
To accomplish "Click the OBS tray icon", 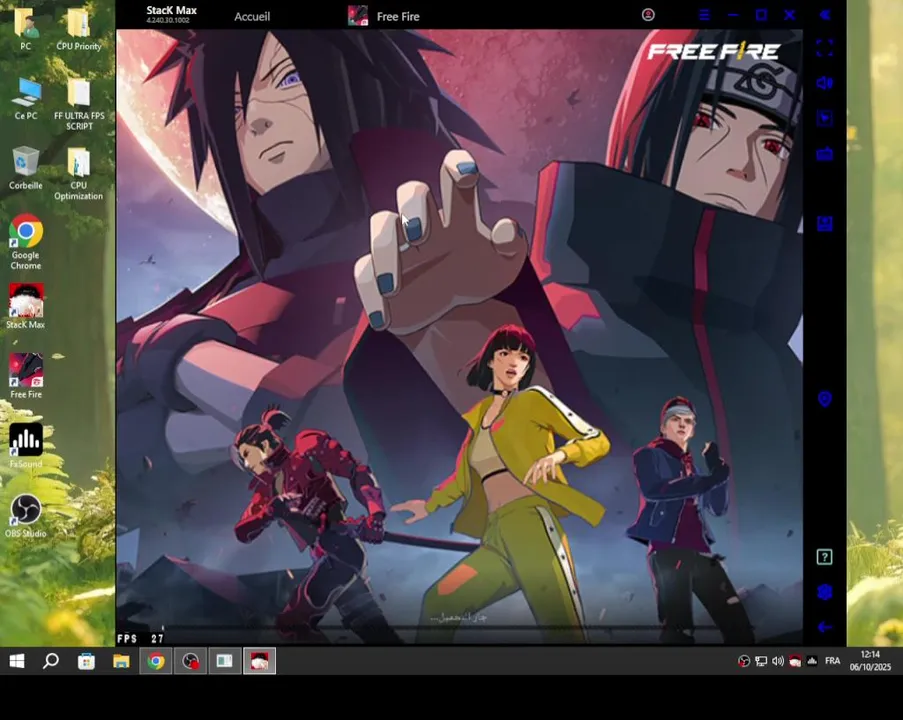I will click(x=744, y=661).
